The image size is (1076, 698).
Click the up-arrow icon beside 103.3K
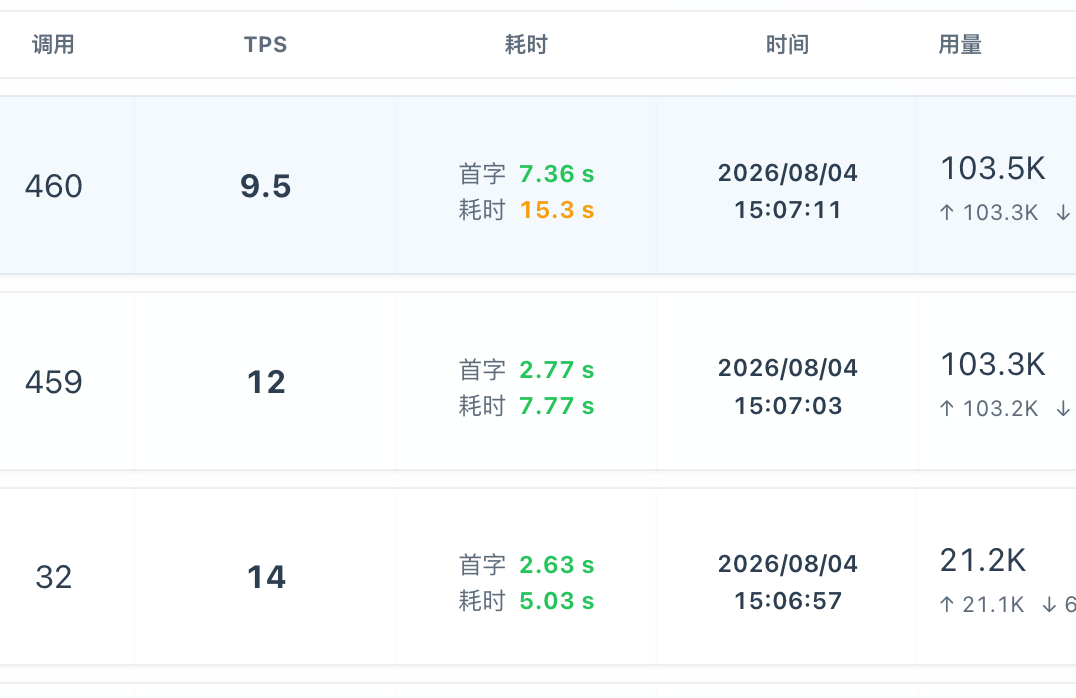tap(947, 213)
